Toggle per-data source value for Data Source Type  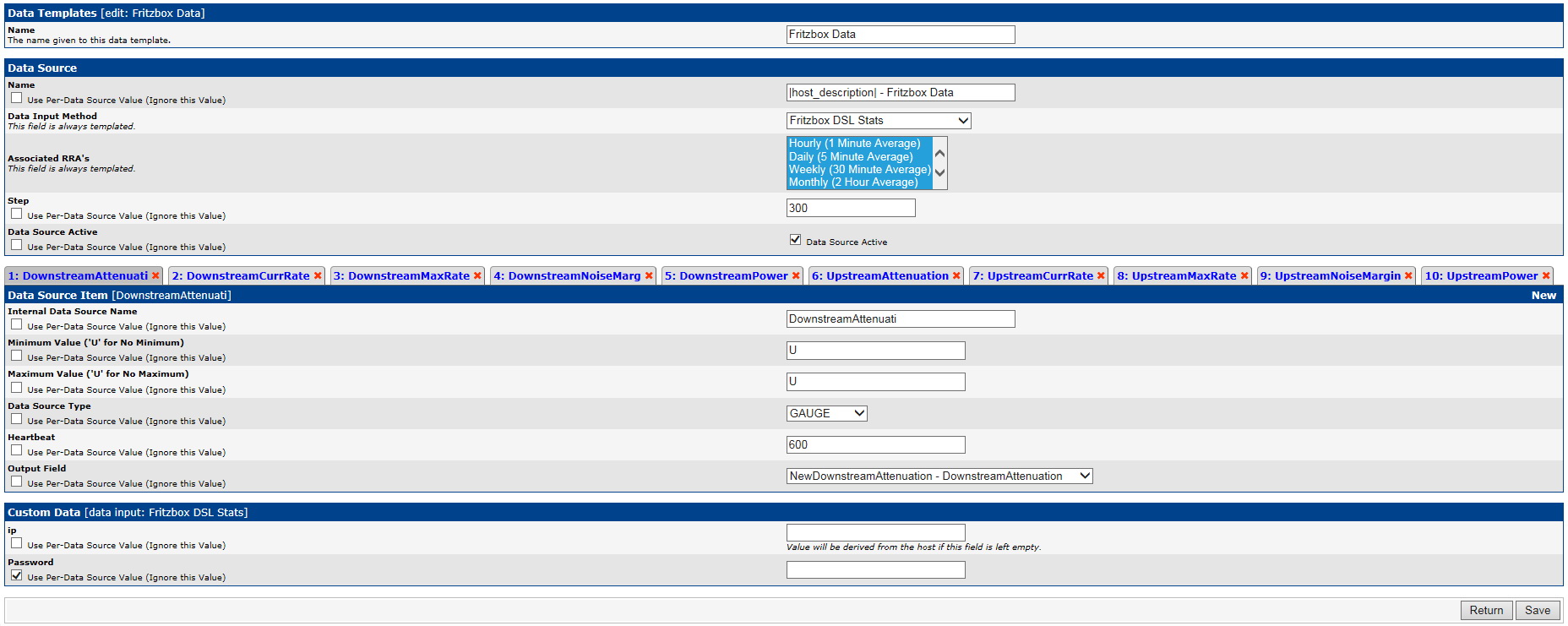16,419
